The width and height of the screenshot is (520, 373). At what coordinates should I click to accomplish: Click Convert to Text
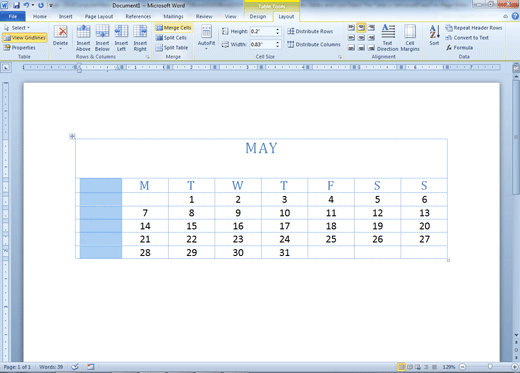pos(467,38)
